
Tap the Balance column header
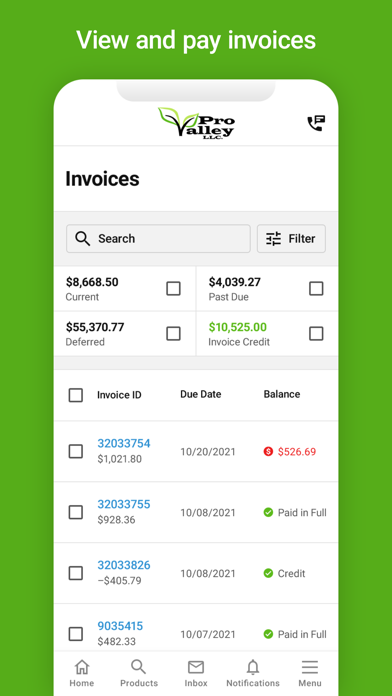pos(282,394)
